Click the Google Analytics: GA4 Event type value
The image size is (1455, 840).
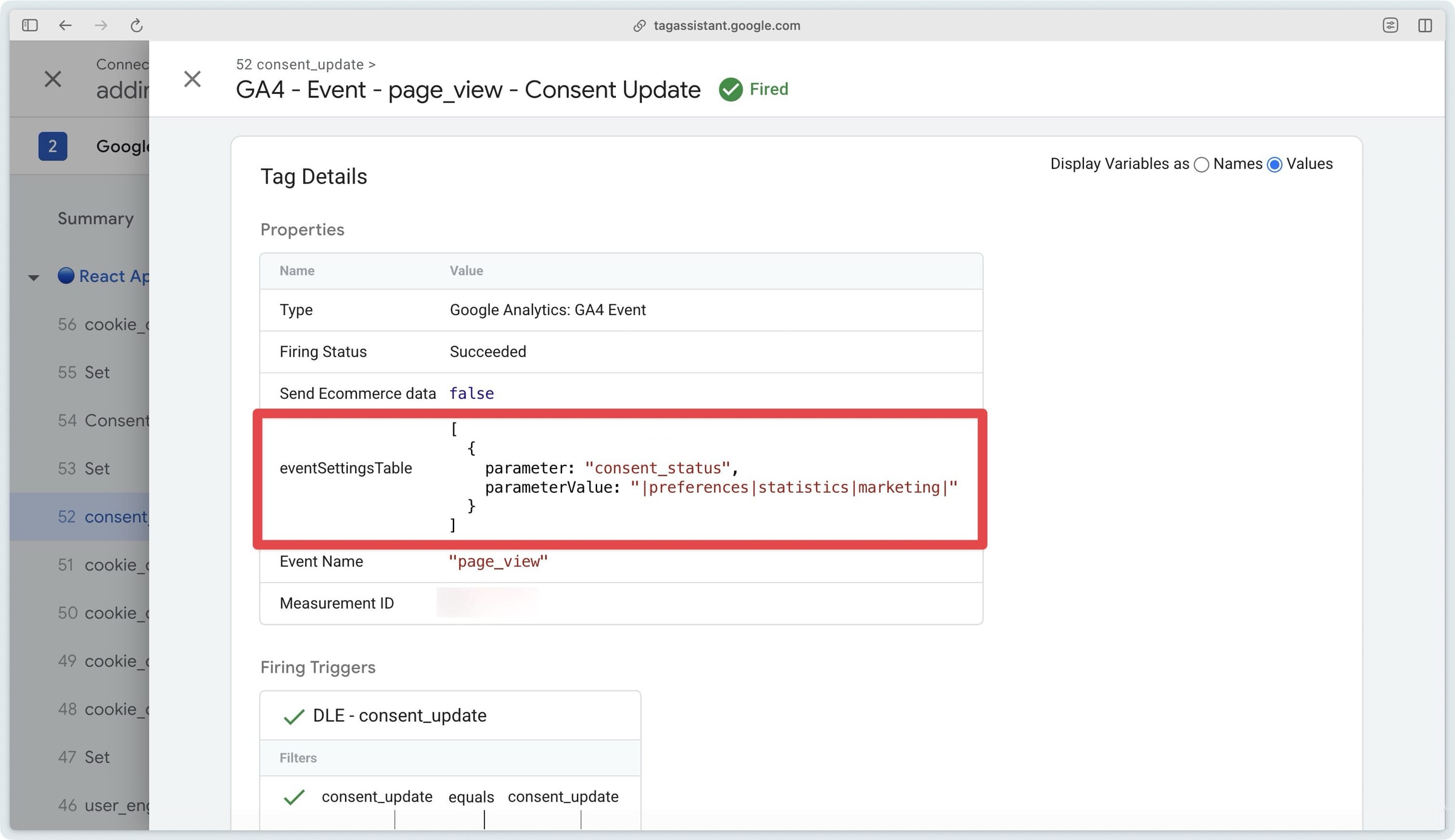coord(547,310)
